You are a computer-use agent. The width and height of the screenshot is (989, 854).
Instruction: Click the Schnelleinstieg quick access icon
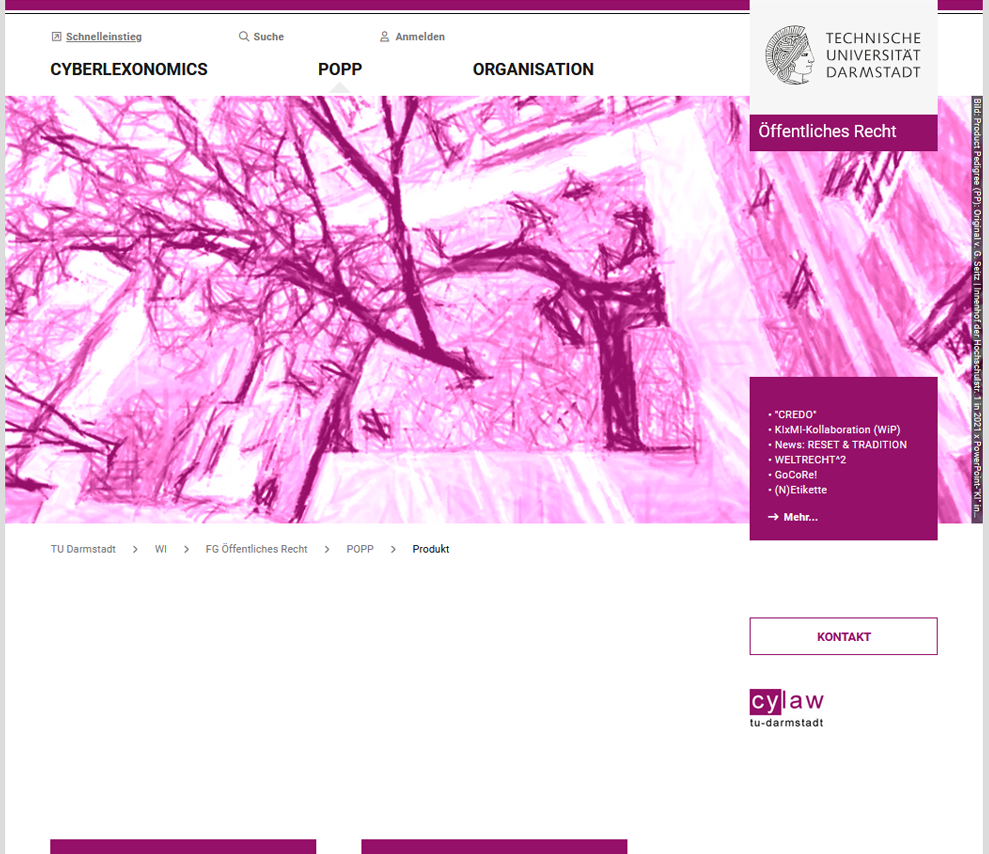point(56,37)
